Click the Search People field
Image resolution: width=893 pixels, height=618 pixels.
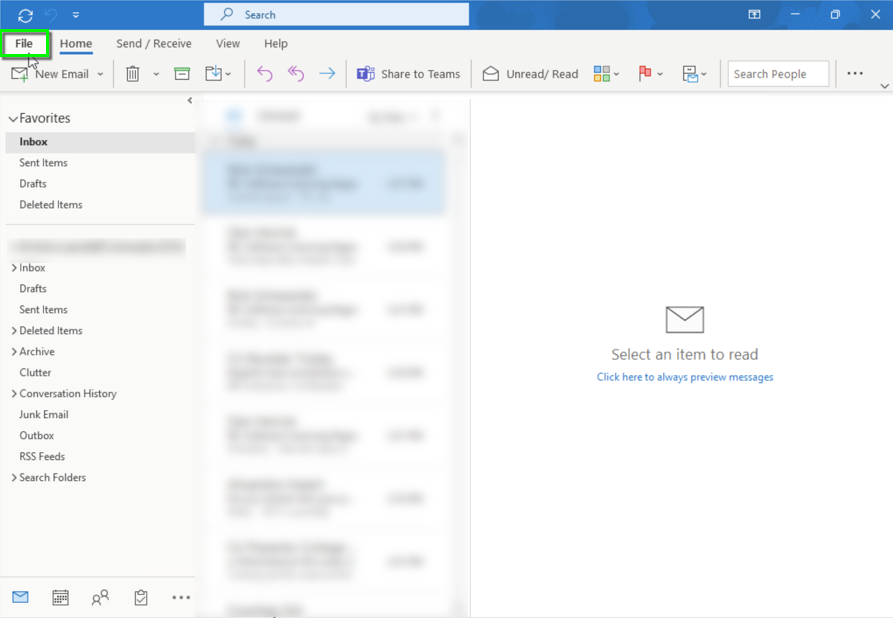(x=778, y=74)
